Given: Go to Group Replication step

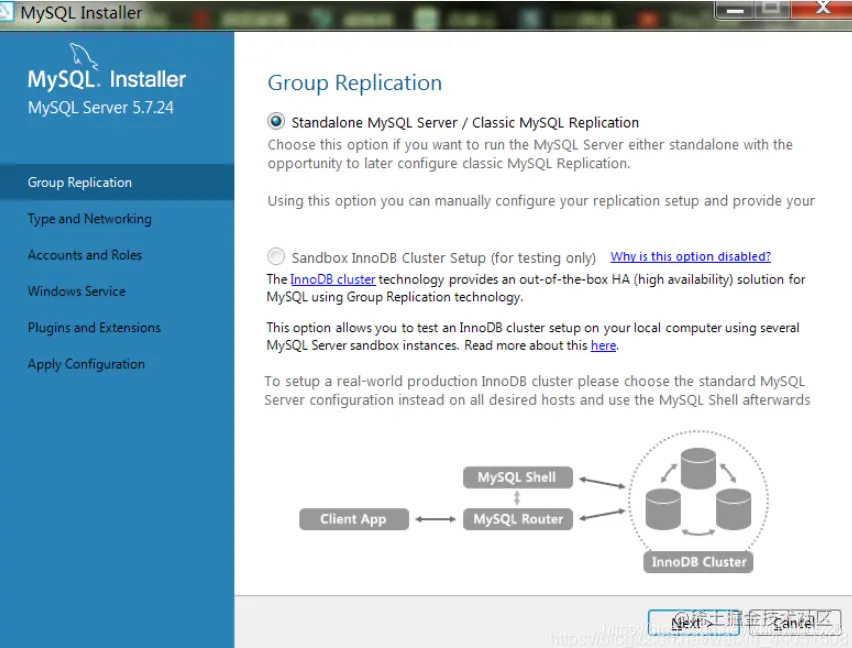Looking at the screenshot, I should click(x=117, y=182).
